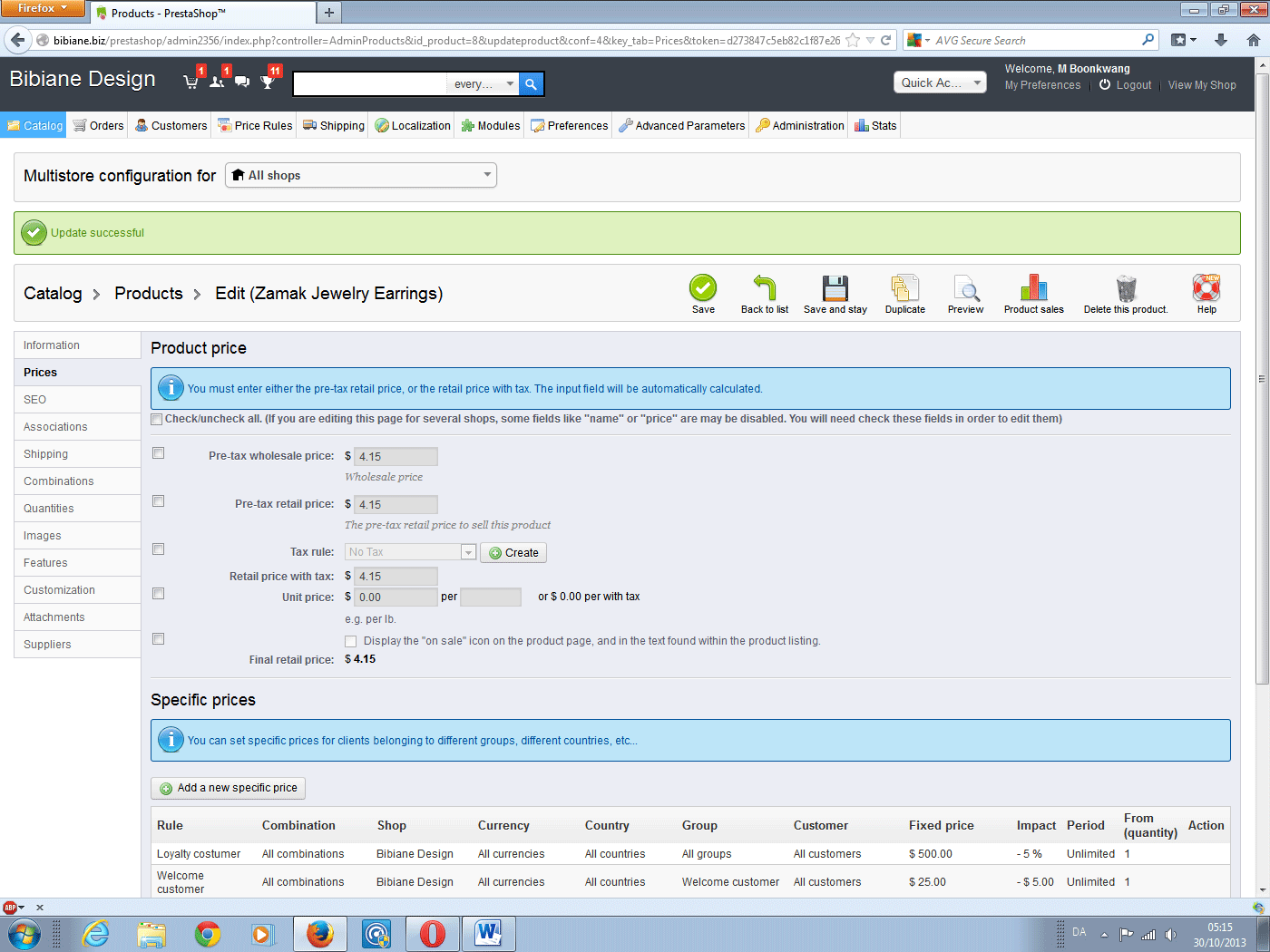Preview the product with the Preview icon
Image resolution: width=1270 pixels, height=952 pixels.
[x=966, y=288]
